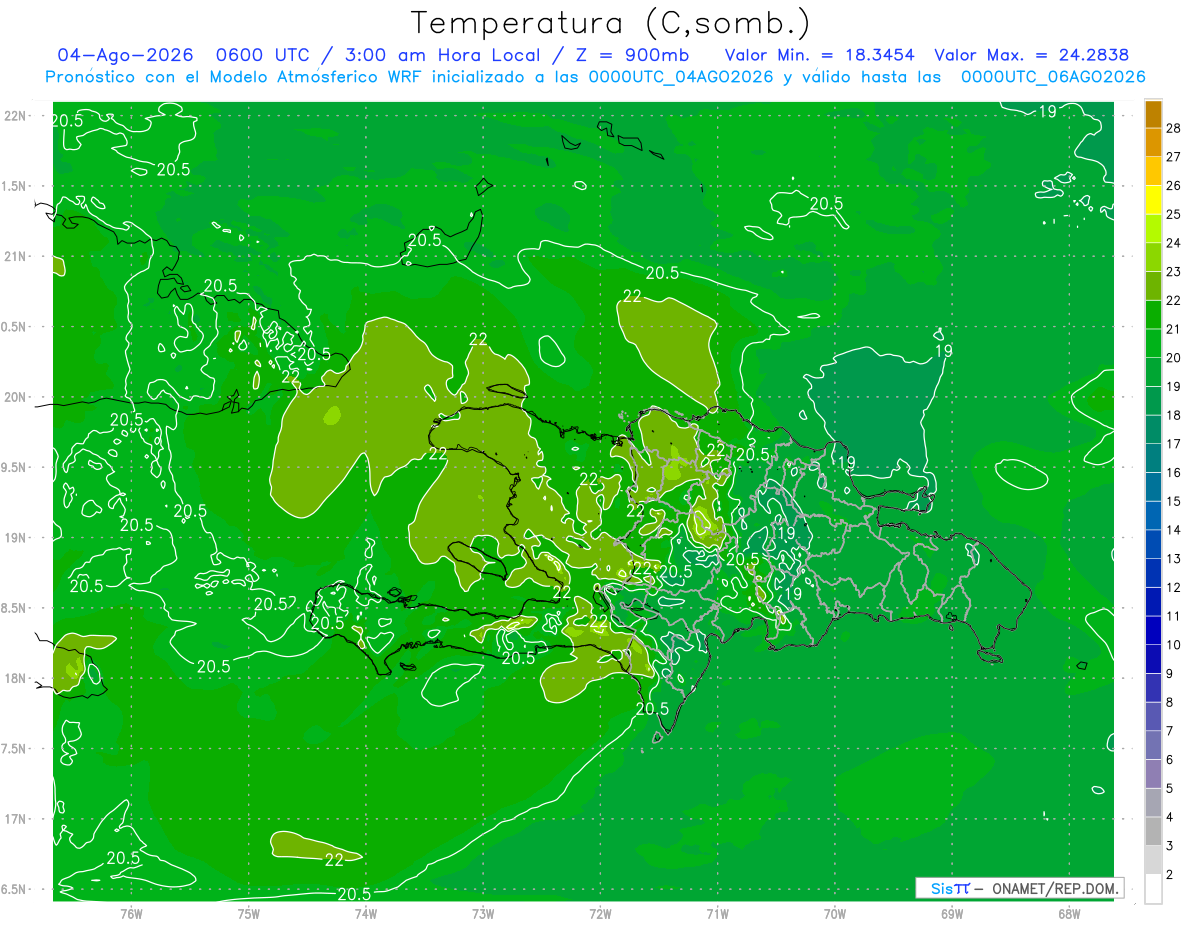Viewport: 1200px width, 927px height.
Task: Click the color scale label '25'
Action: (x=1174, y=214)
